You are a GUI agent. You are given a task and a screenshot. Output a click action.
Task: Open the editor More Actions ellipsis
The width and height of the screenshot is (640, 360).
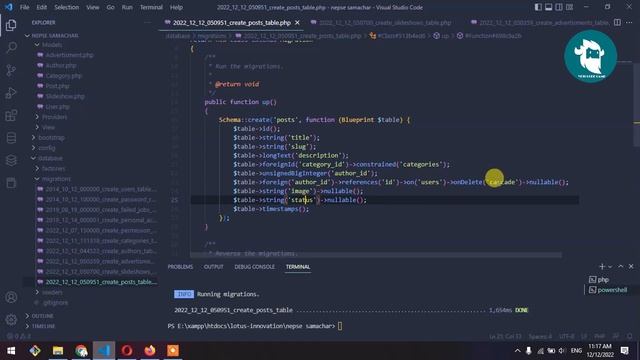coord(629,22)
